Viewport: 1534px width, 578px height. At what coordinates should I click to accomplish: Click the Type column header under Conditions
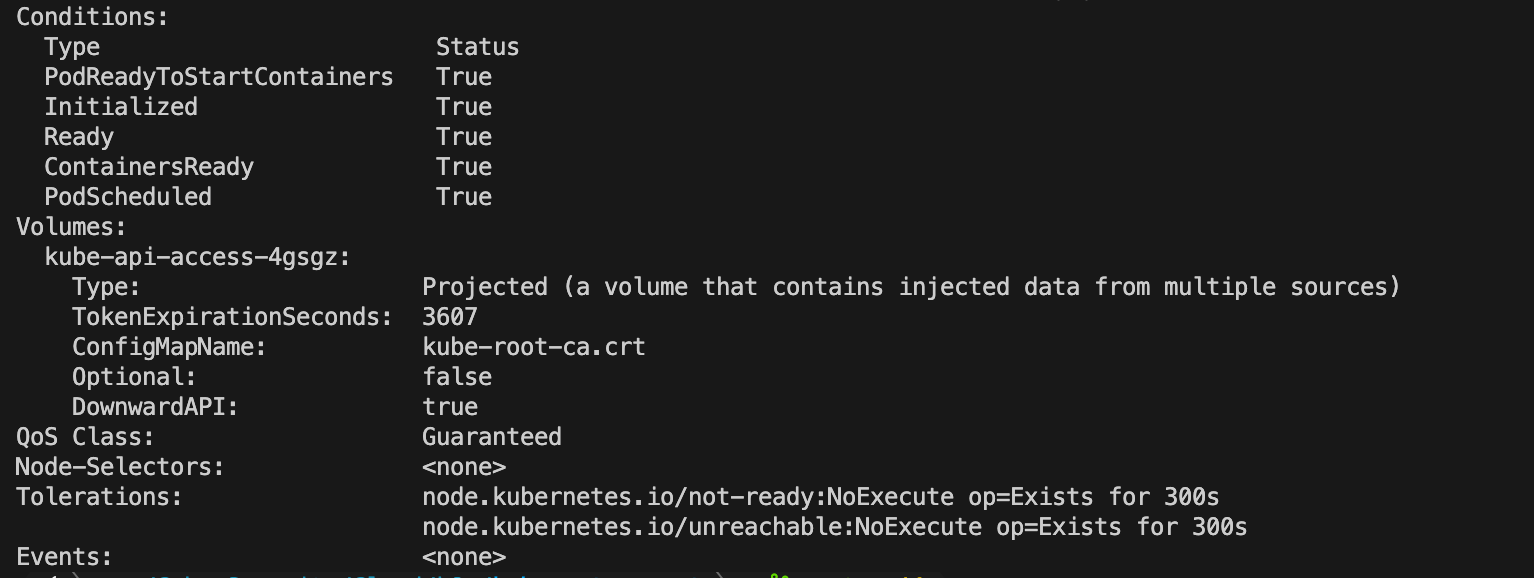coord(72,47)
